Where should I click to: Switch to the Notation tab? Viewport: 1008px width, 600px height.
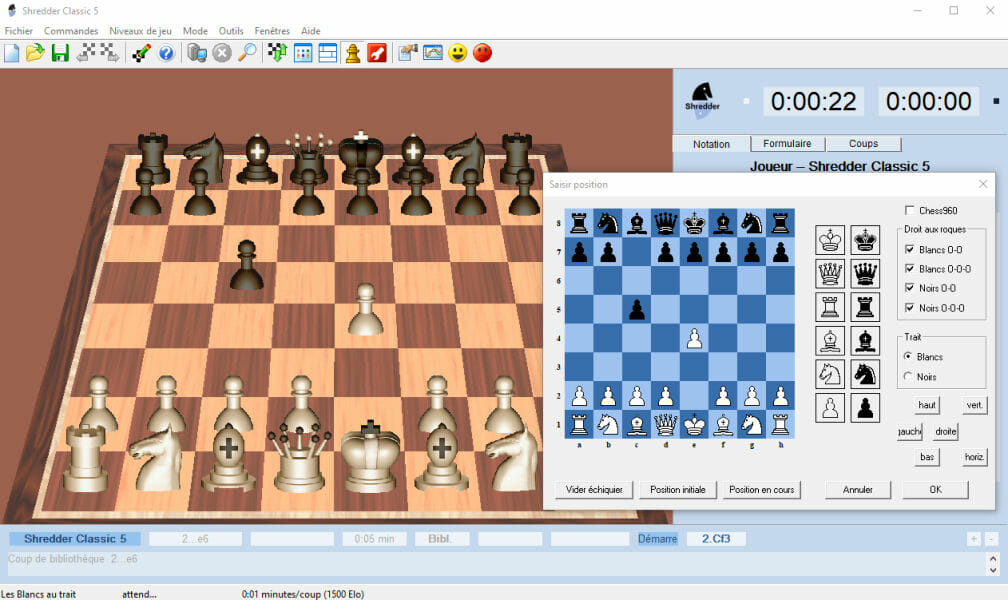[x=711, y=144]
